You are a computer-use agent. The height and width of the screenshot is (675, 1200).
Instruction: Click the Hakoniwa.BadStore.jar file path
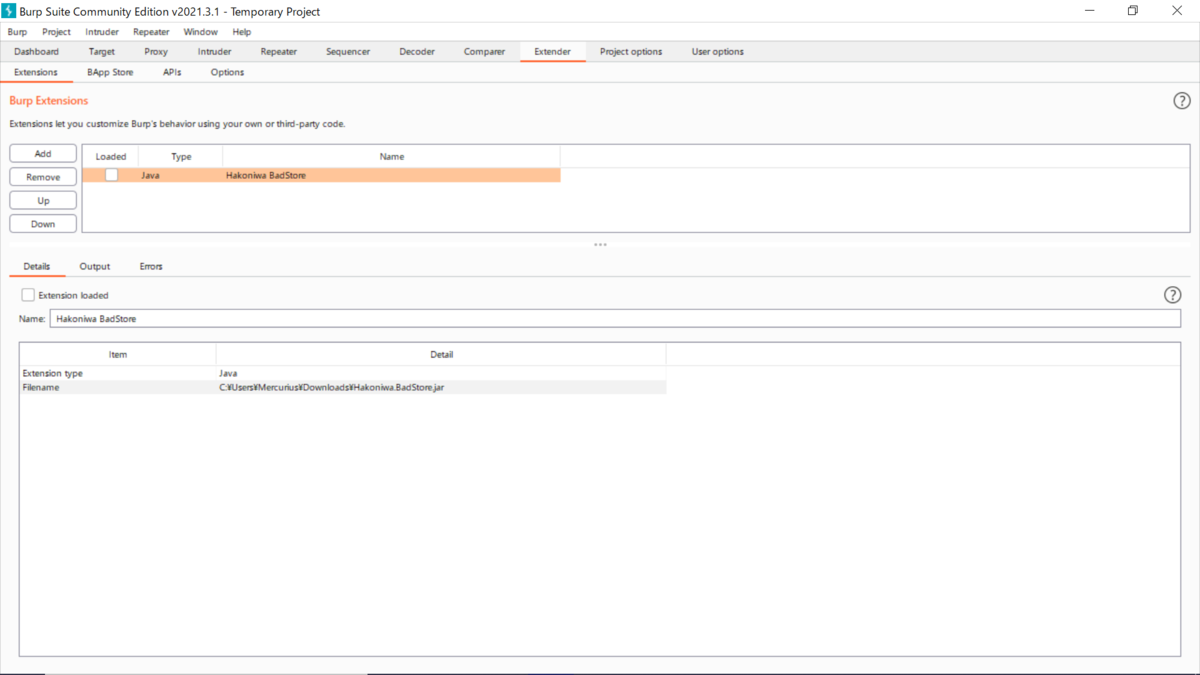332,387
